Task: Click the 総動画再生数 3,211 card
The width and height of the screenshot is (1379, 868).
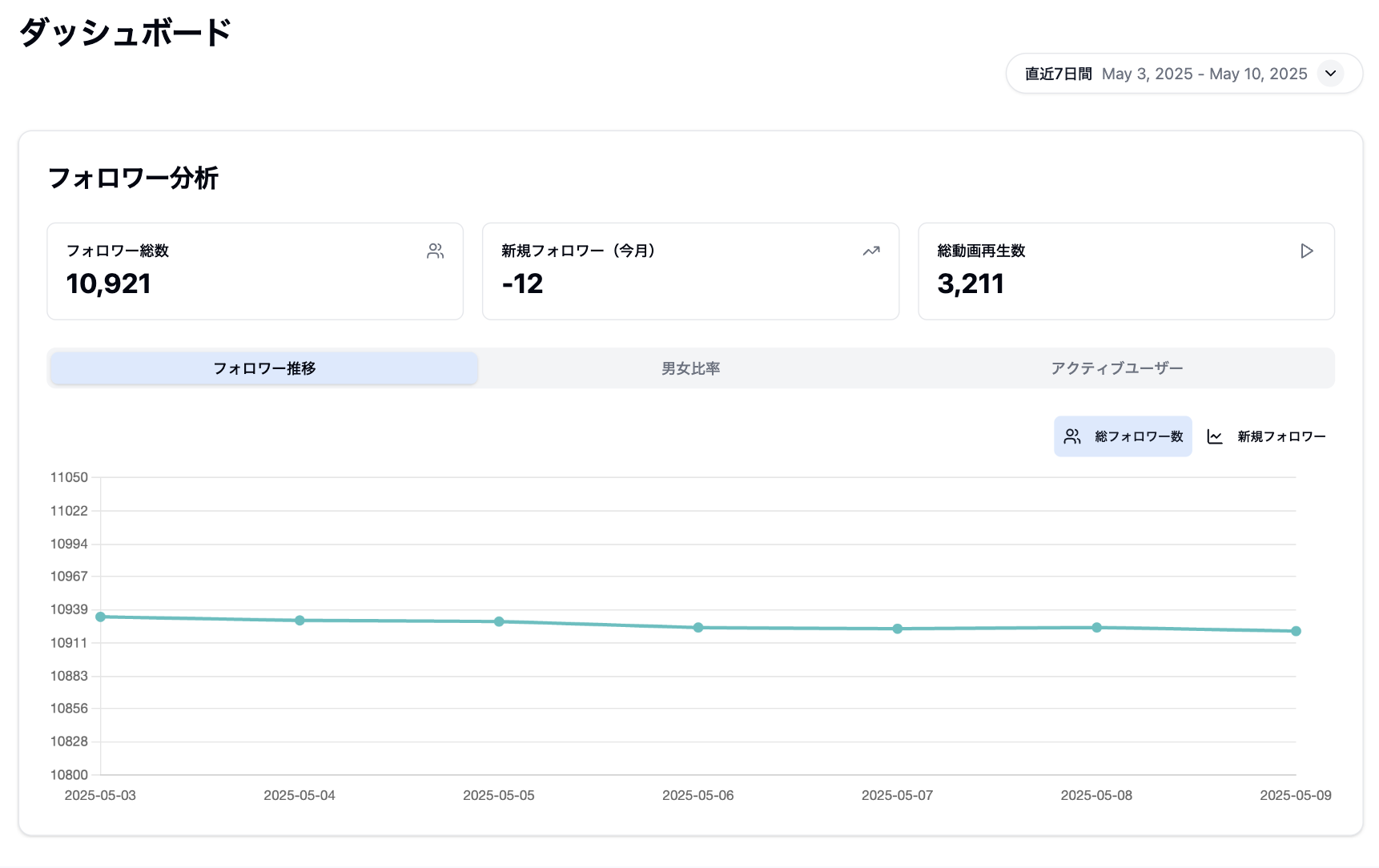Action: (x=1126, y=271)
